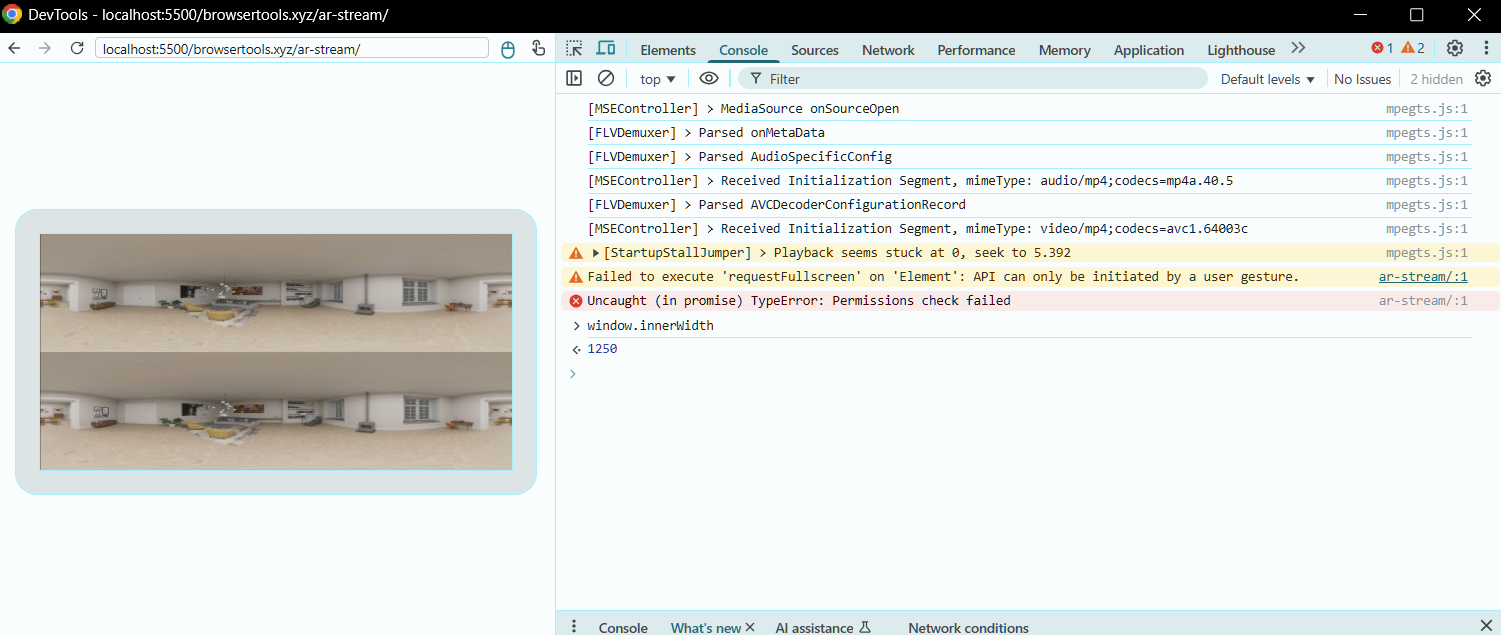Open the customize DevTools three-dot menu
The width and height of the screenshot is (1501, 635).
point(1484,49)
